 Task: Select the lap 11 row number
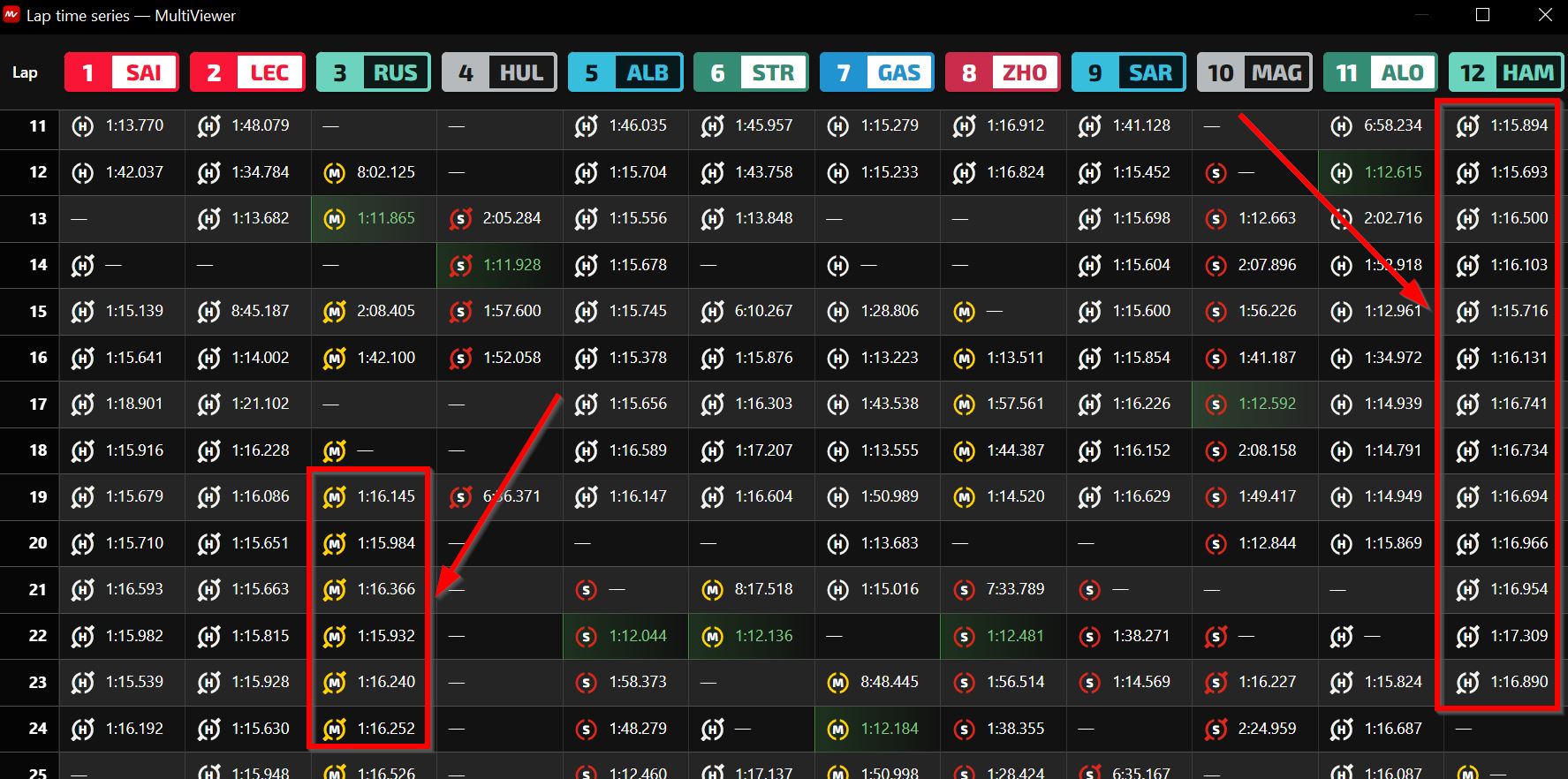[x=37, y=126]
